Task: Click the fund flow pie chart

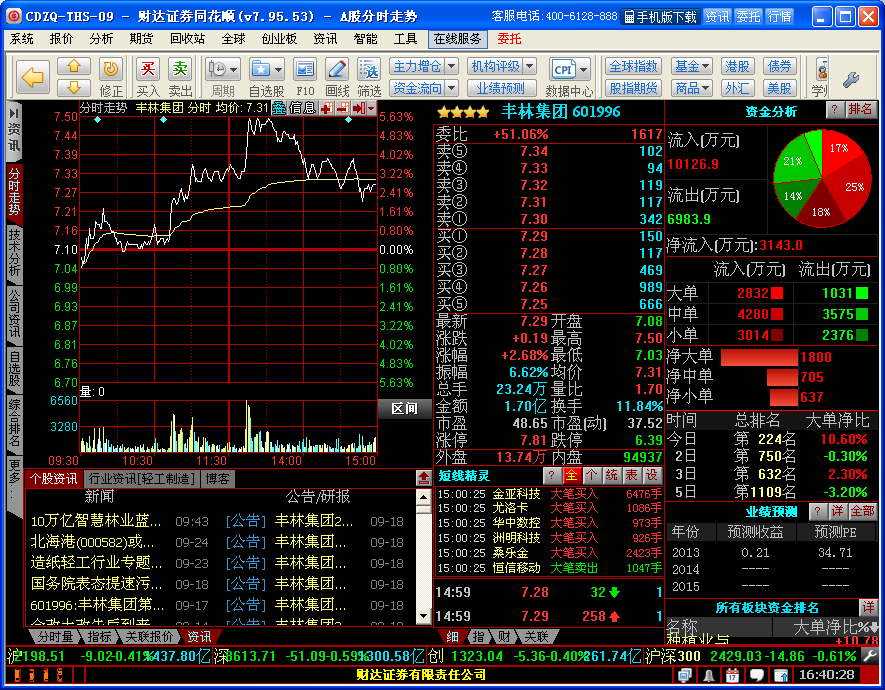Action: pyautogui.click(x=822, y=177)
